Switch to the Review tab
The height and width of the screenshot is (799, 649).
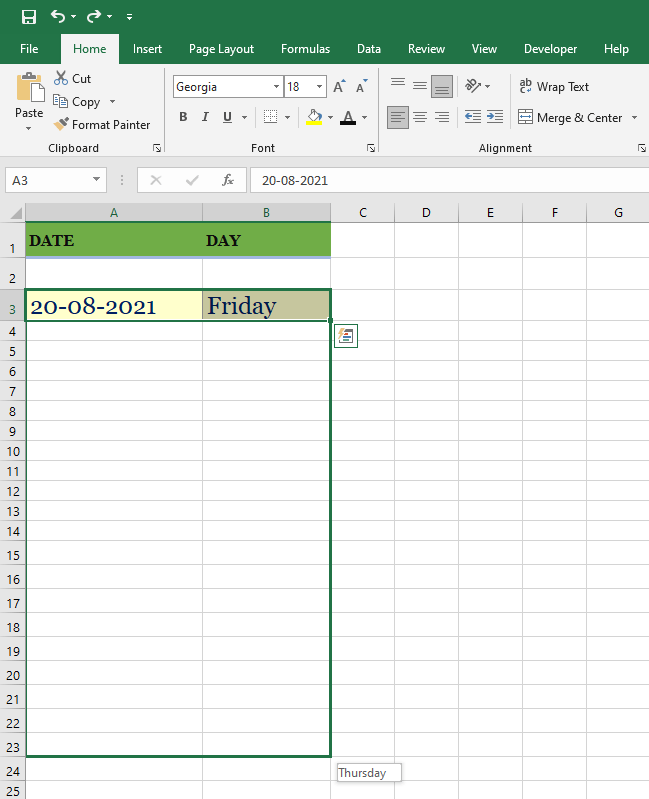(426, 49)
